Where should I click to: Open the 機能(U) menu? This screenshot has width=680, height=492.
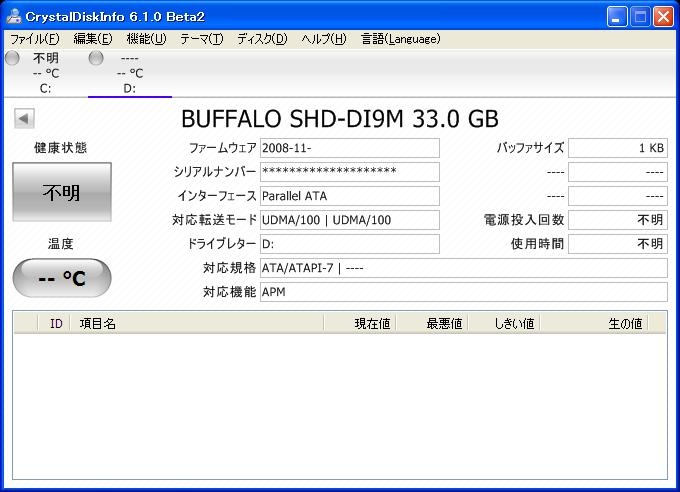(x=146, y=39)
